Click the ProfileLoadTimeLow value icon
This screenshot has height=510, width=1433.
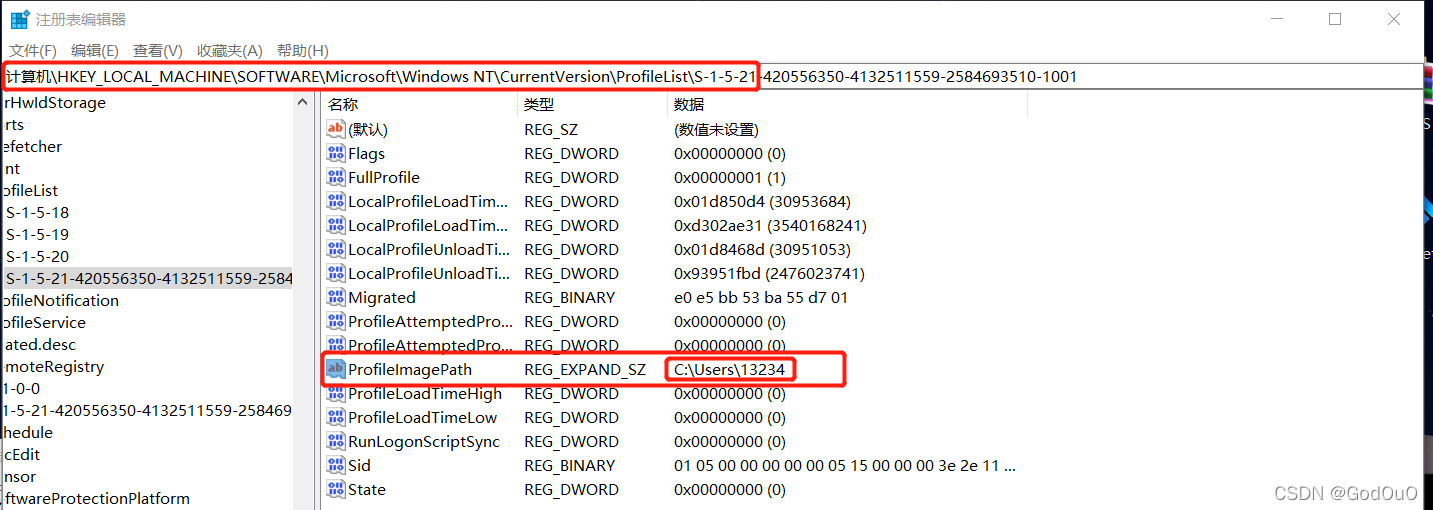pyautogui.click(x=336, y=417)
